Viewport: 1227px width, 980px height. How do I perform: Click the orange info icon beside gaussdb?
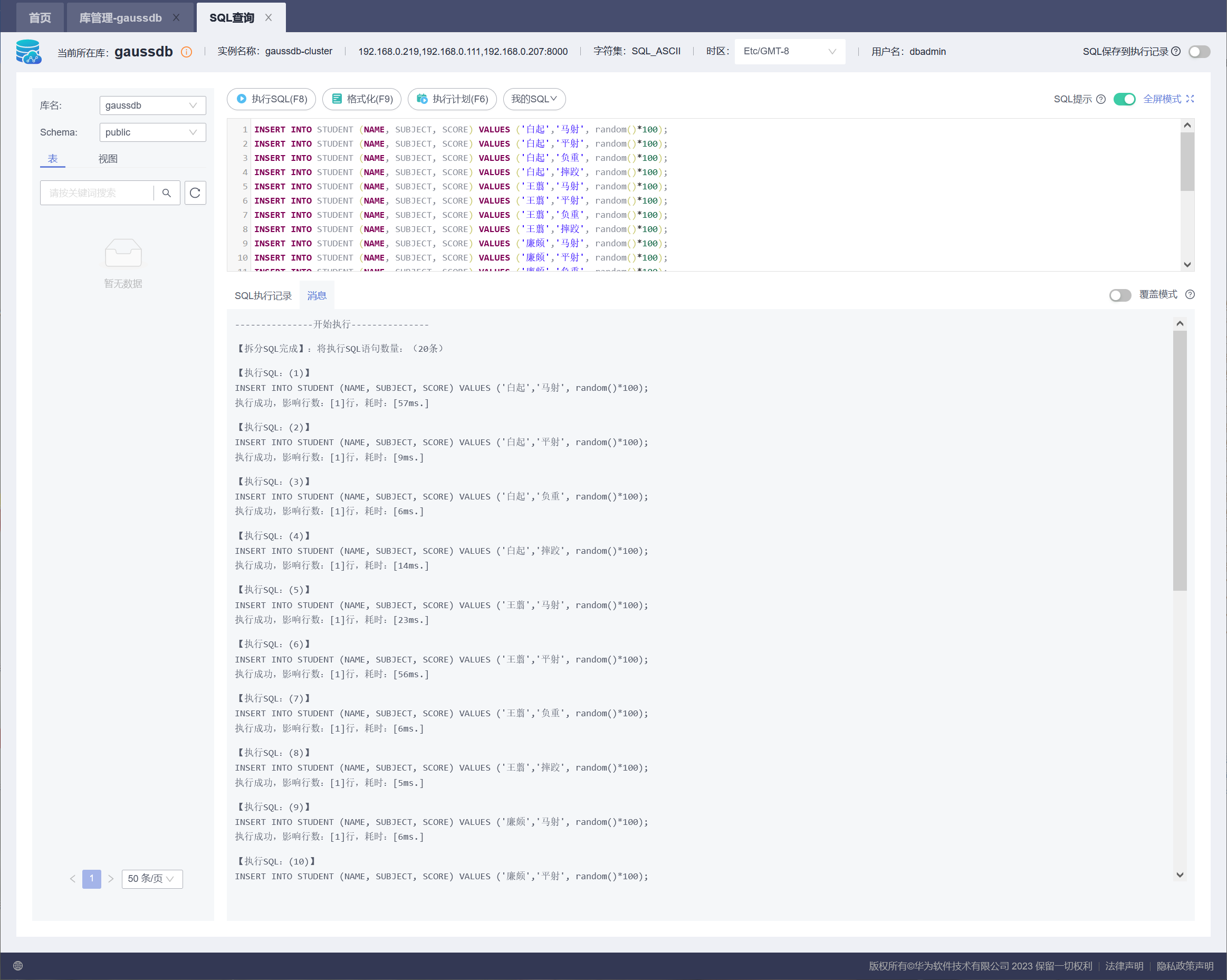[186, 52]
